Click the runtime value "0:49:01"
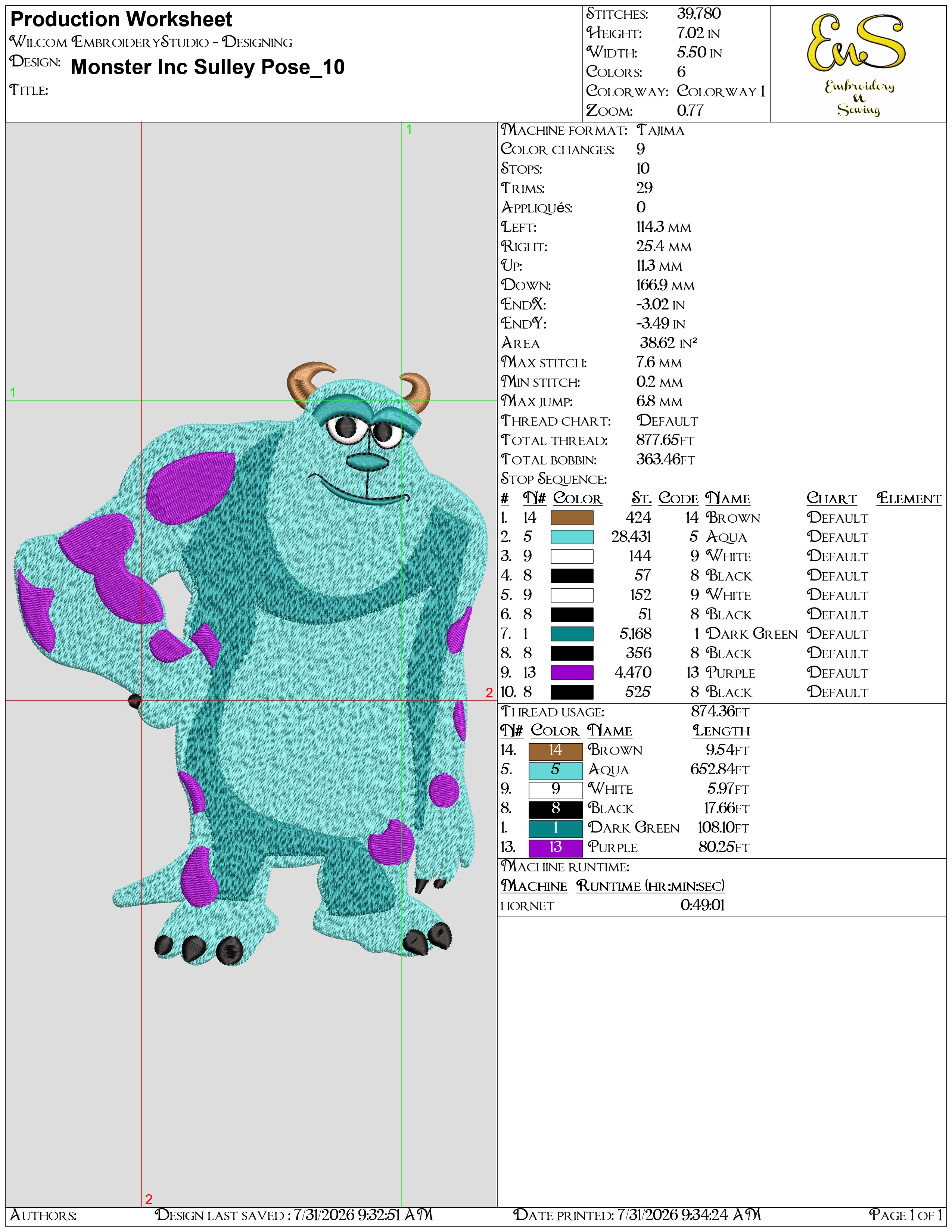 [x=702, y=905]
